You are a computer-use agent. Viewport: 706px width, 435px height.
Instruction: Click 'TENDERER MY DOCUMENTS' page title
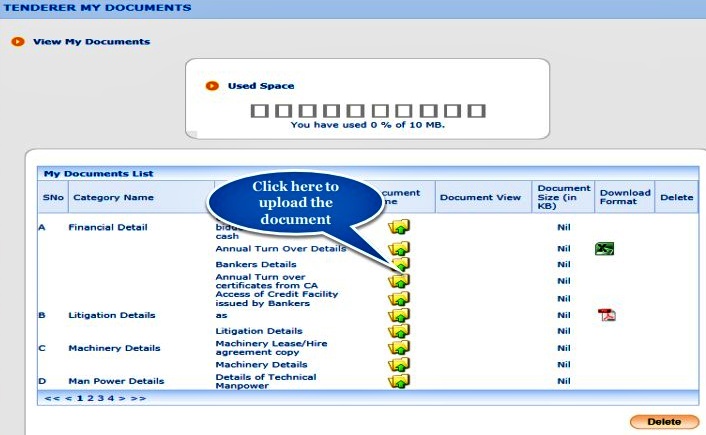click(x=97, y=8)
